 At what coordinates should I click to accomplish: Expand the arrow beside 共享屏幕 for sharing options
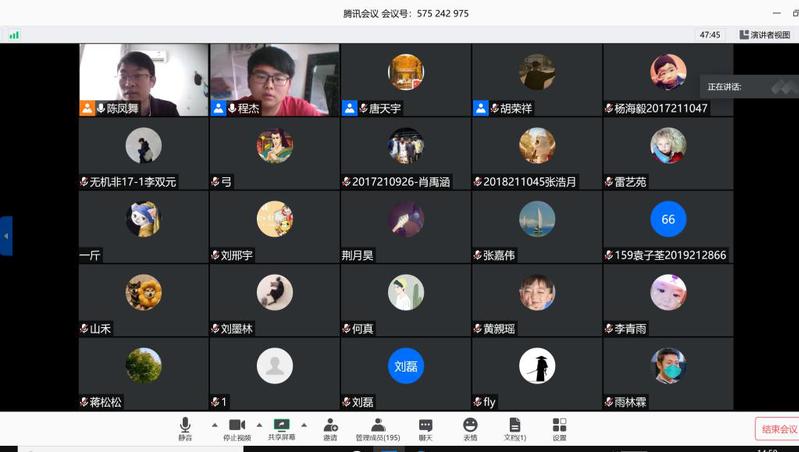pos(304,424)
